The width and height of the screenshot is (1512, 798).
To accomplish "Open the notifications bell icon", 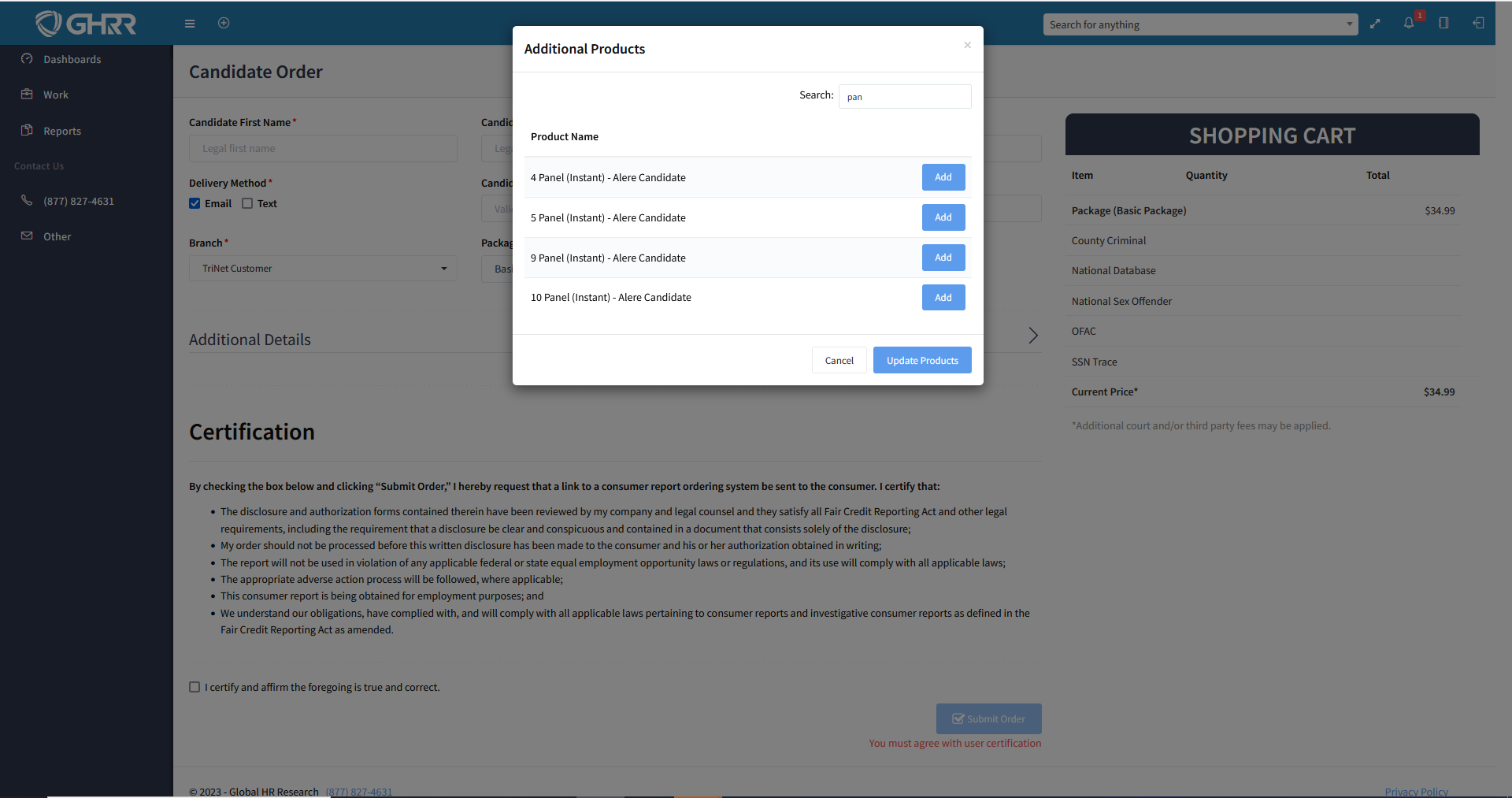I will [x=1409, y=24].
